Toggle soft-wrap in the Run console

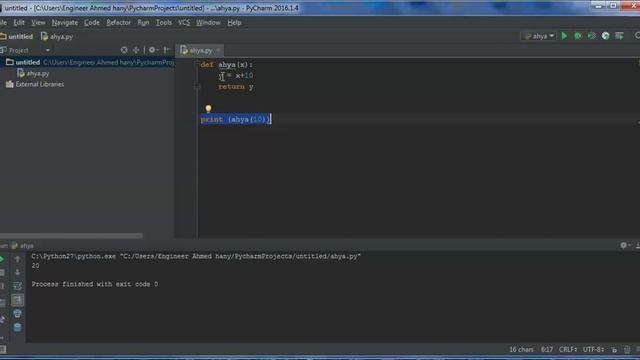17,286
